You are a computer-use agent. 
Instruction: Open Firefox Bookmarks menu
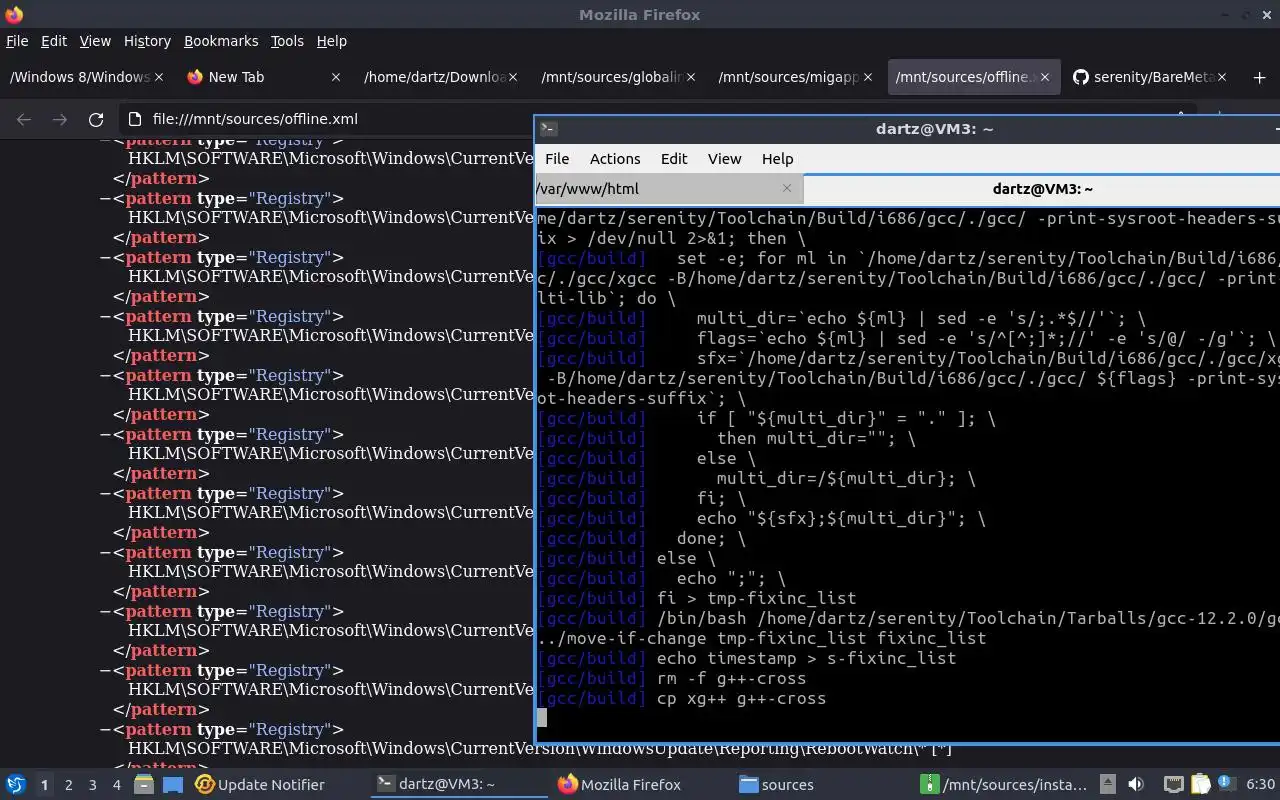(221, 41)
